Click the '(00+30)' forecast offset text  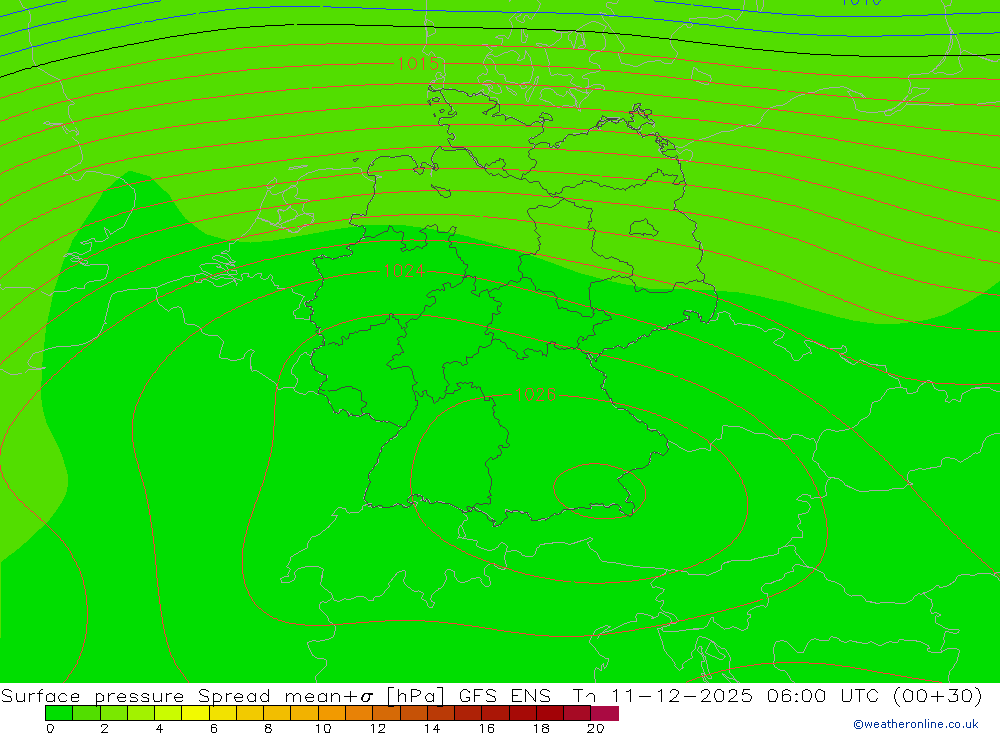coord(938,695)
